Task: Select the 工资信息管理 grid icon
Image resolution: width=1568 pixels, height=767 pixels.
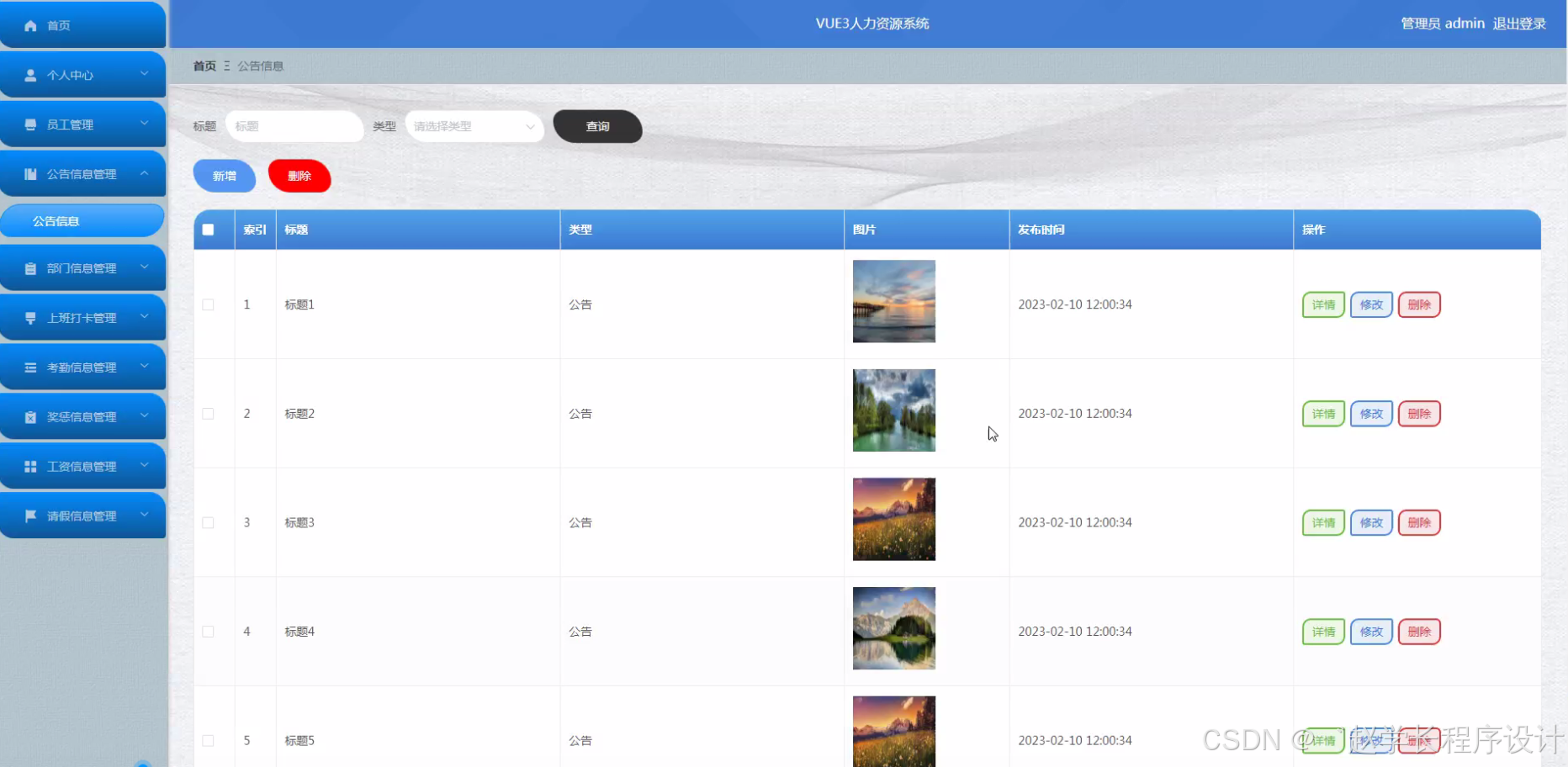Action: point(30,466)
